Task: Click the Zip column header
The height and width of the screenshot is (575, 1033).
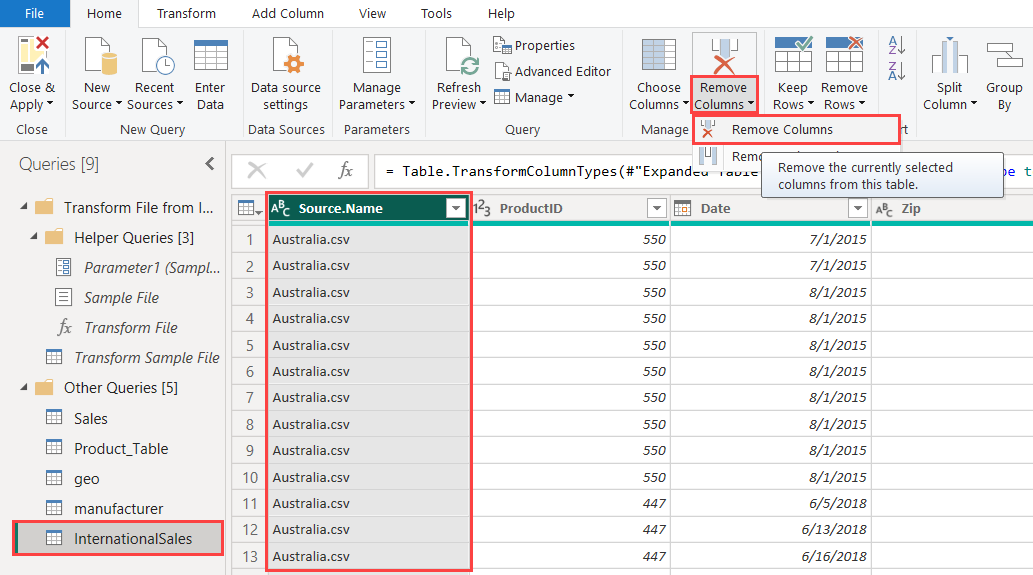Action: click(x=952, y=209)
